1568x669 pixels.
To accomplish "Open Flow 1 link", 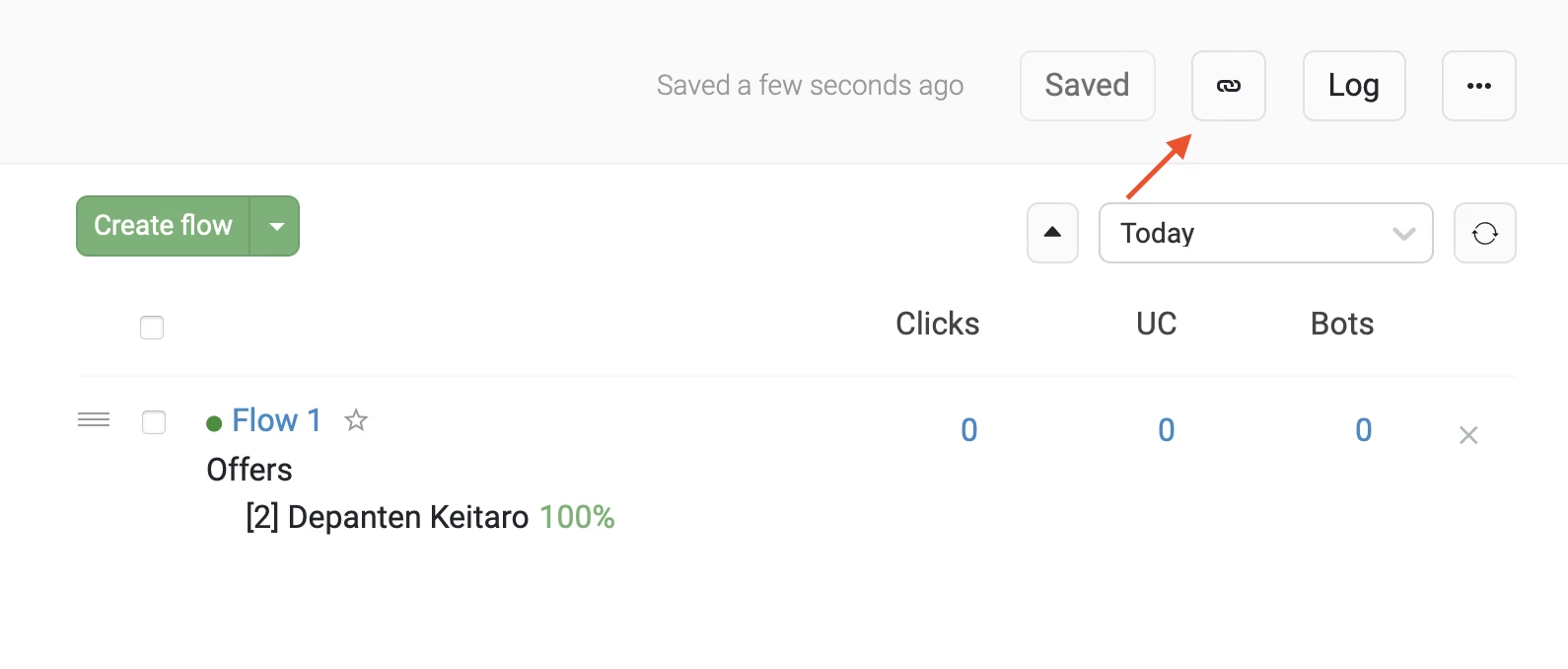I will coord(276,420).
